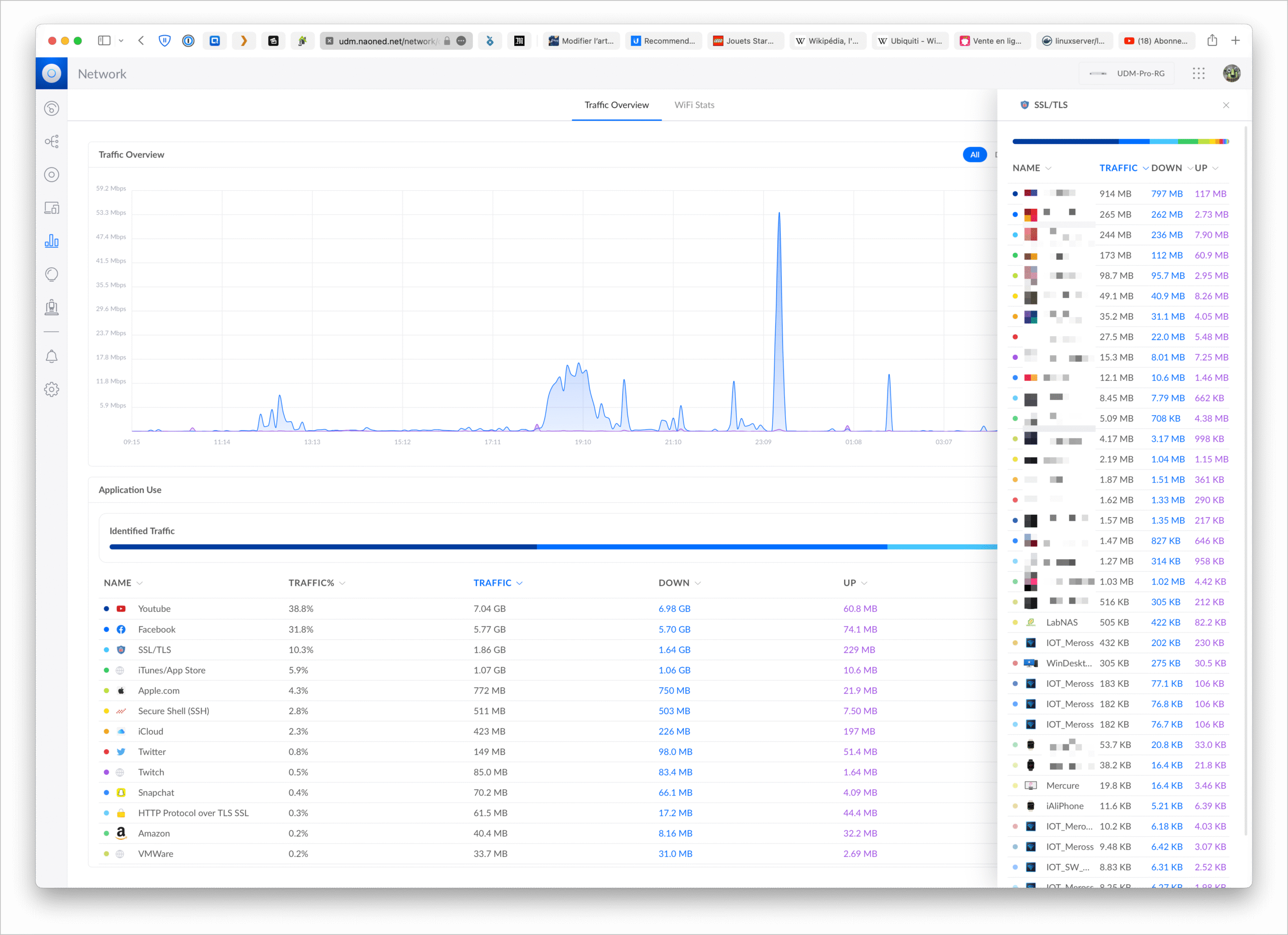Open the UDM-Pro-RG device selector
The height and width of the screenshot is (935, 1288).
[1126, 73]
